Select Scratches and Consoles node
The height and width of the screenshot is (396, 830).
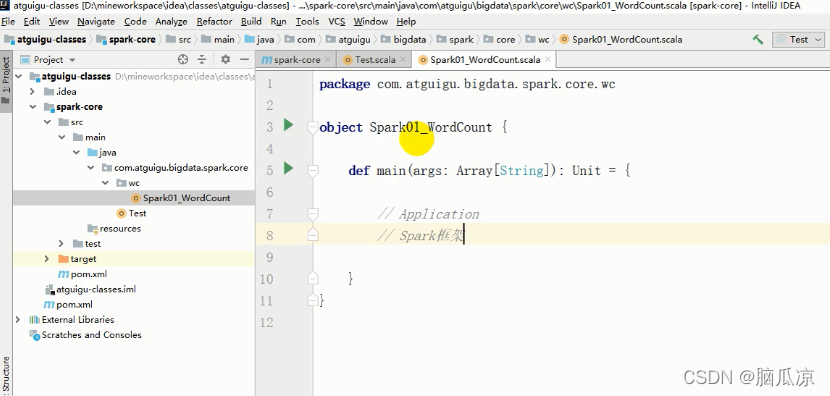click(86, 335)
